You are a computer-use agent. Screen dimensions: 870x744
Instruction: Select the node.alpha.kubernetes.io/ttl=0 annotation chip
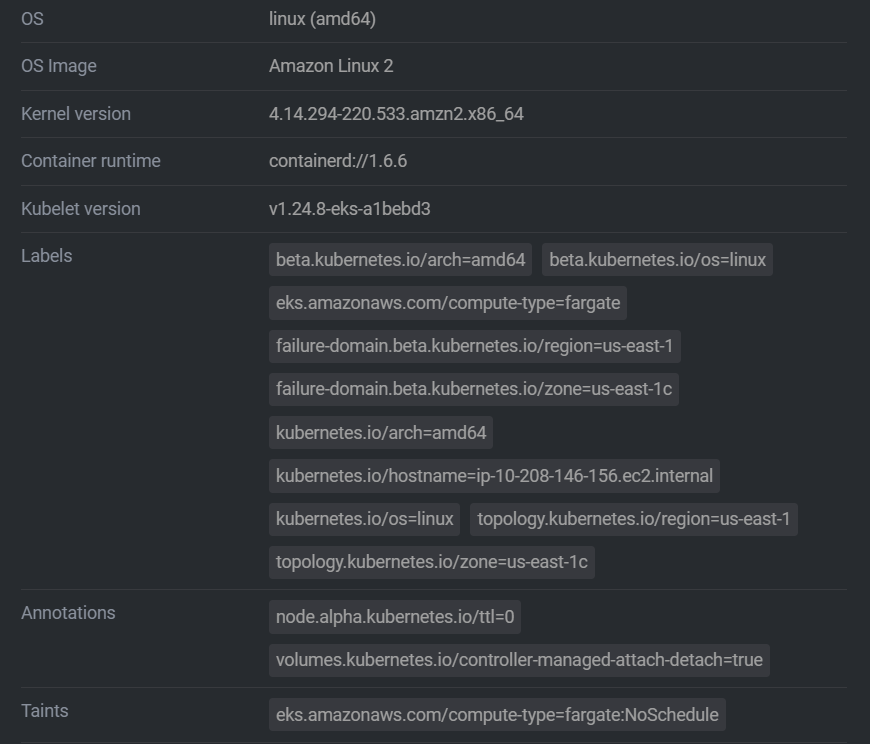click(x=394, y=617)
